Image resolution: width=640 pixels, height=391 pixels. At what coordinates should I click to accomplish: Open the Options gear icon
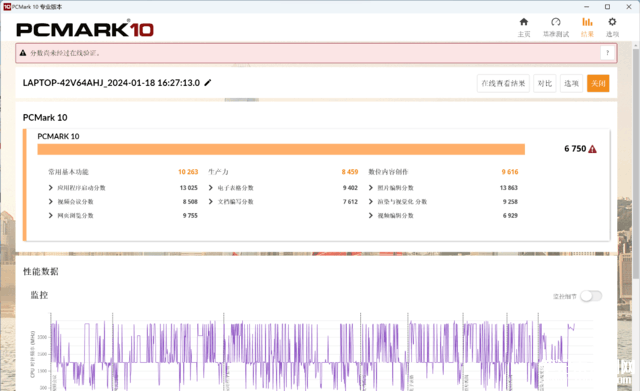click(612, 22)
